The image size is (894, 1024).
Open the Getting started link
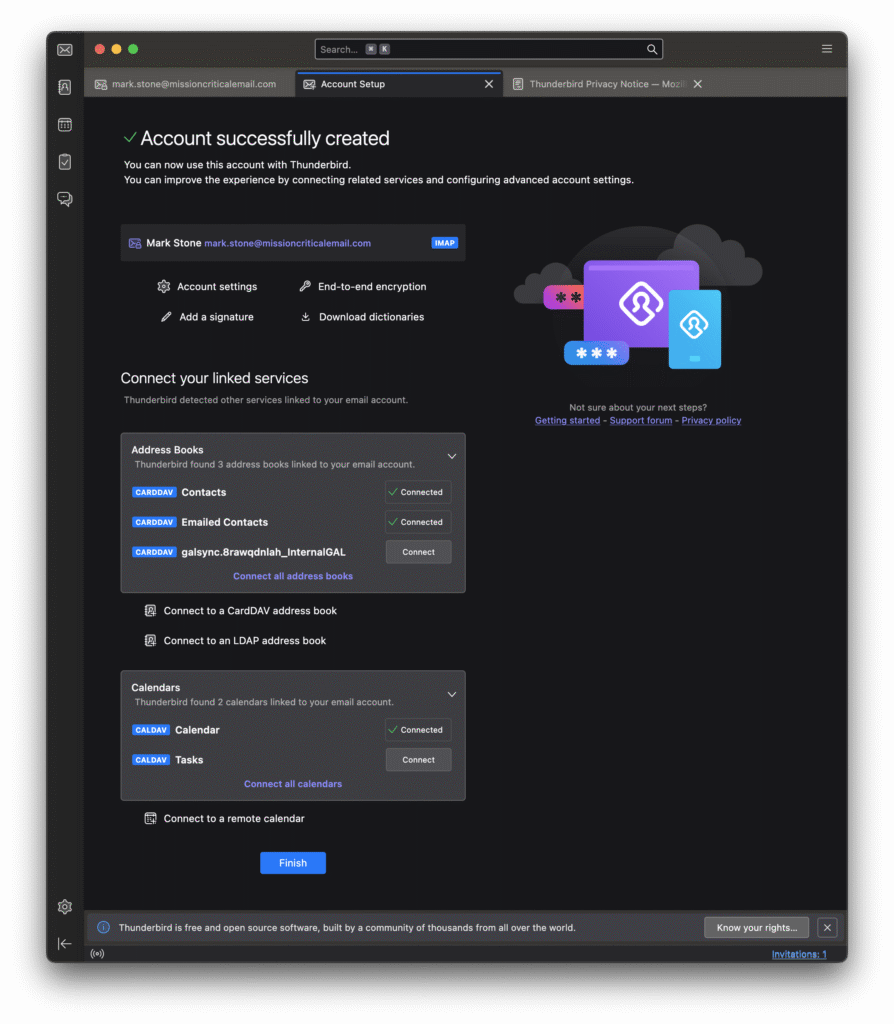point(567,421)
